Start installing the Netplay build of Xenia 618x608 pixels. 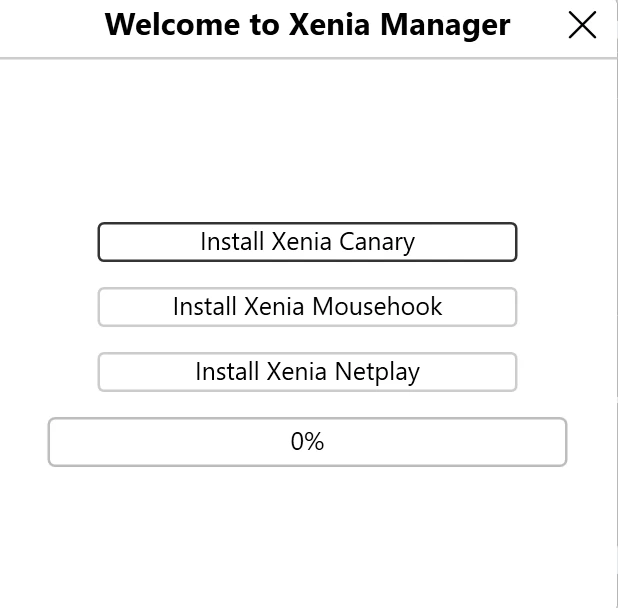(x=307, y=372)
